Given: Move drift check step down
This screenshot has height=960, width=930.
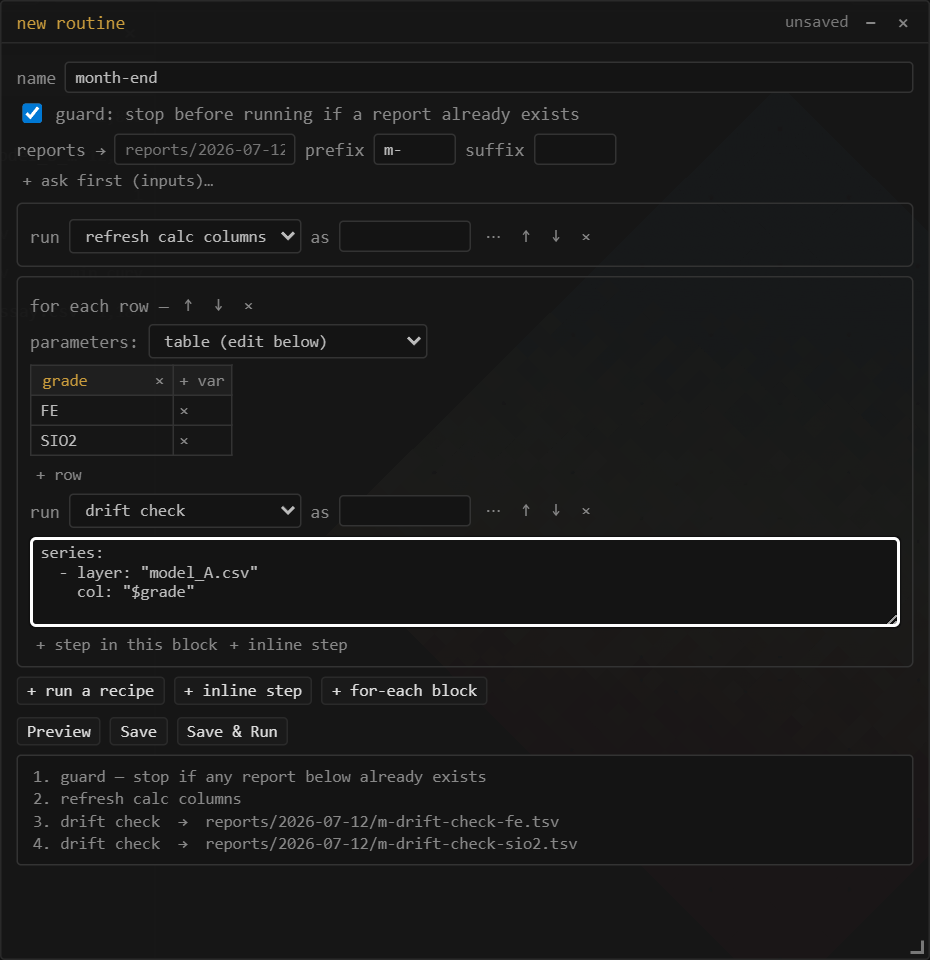Looking at the screenshot, I should (x=556, y=511).
